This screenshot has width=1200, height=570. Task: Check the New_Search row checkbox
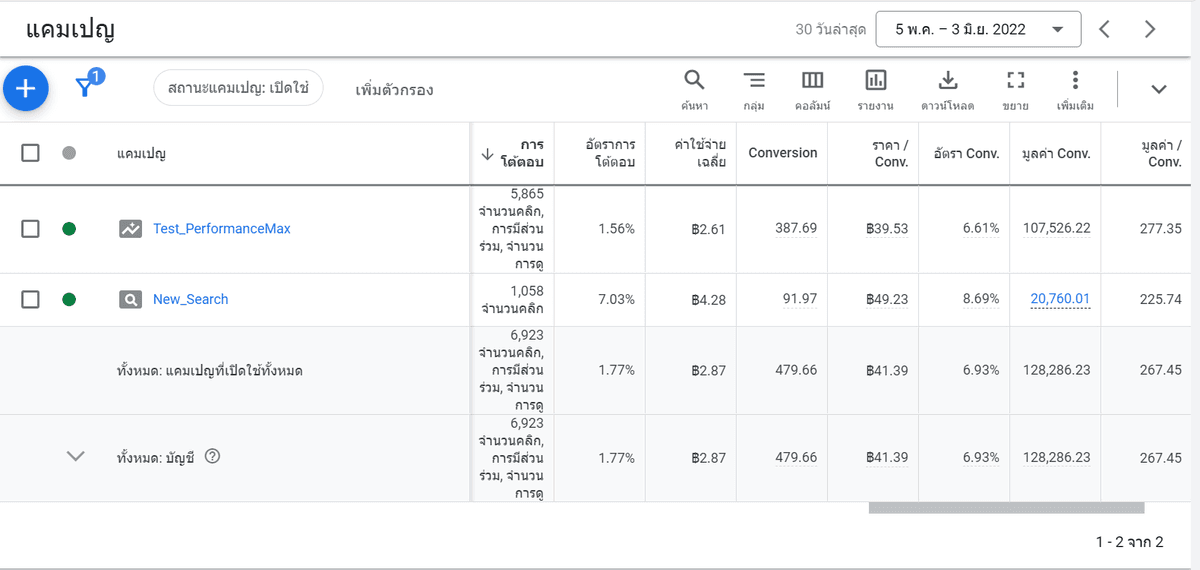(x=30, y=299)
